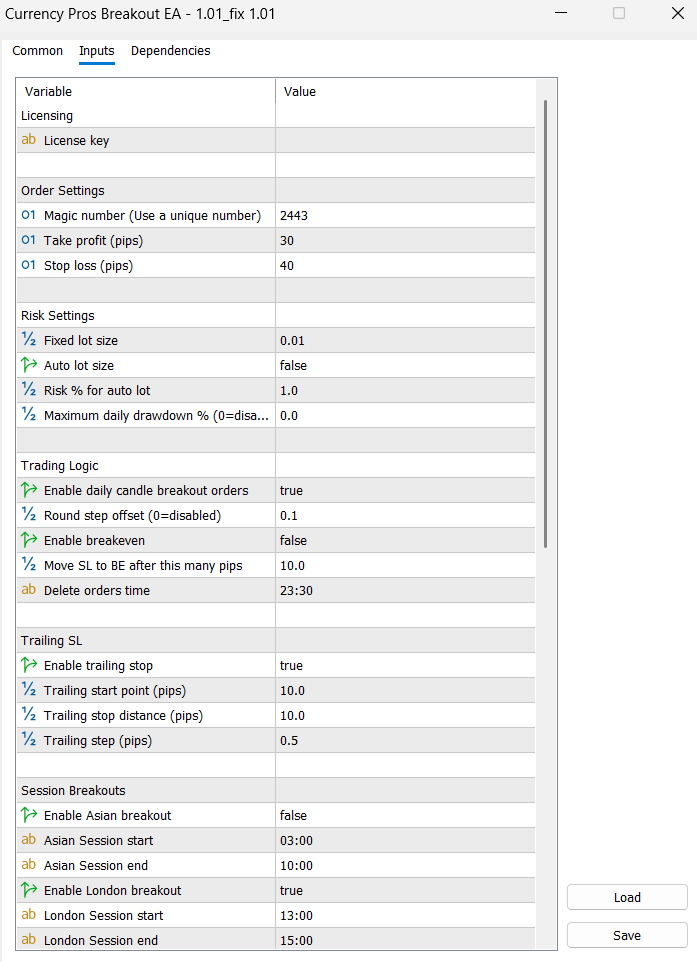Open the Enable daily candle breakout value dropdown
Image resolution: width=697 pixels, height=962 pixels.
click(x=405, y=490)
